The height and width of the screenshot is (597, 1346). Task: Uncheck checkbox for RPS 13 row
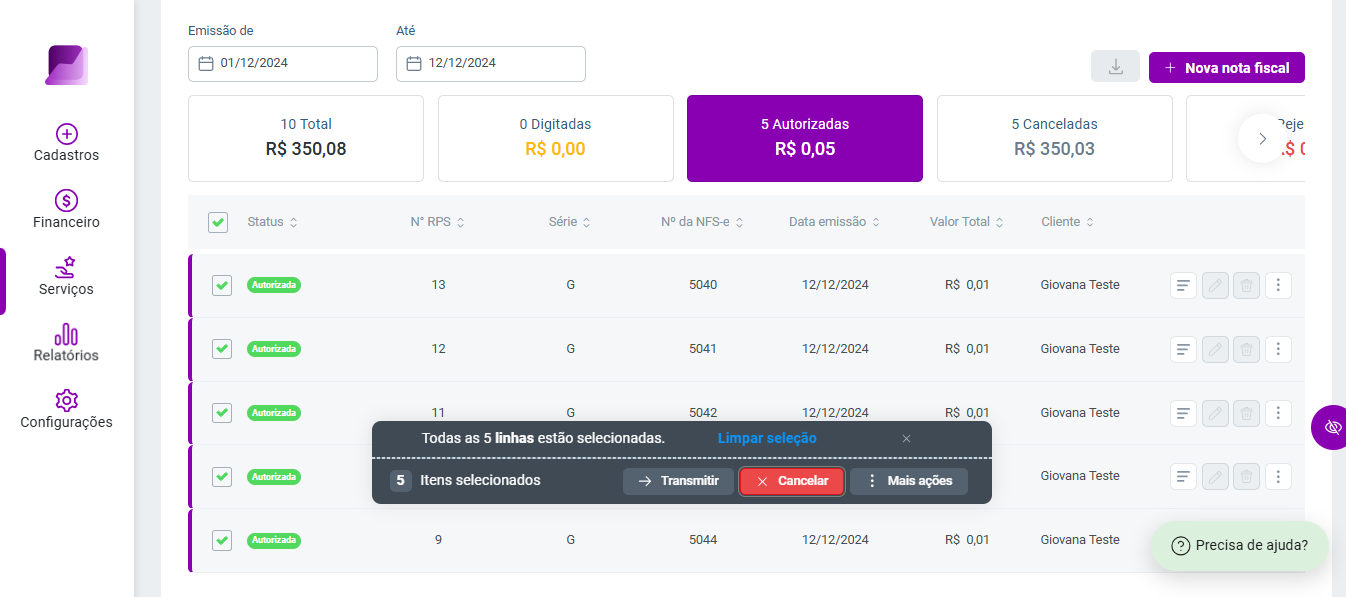coord(222,285)
